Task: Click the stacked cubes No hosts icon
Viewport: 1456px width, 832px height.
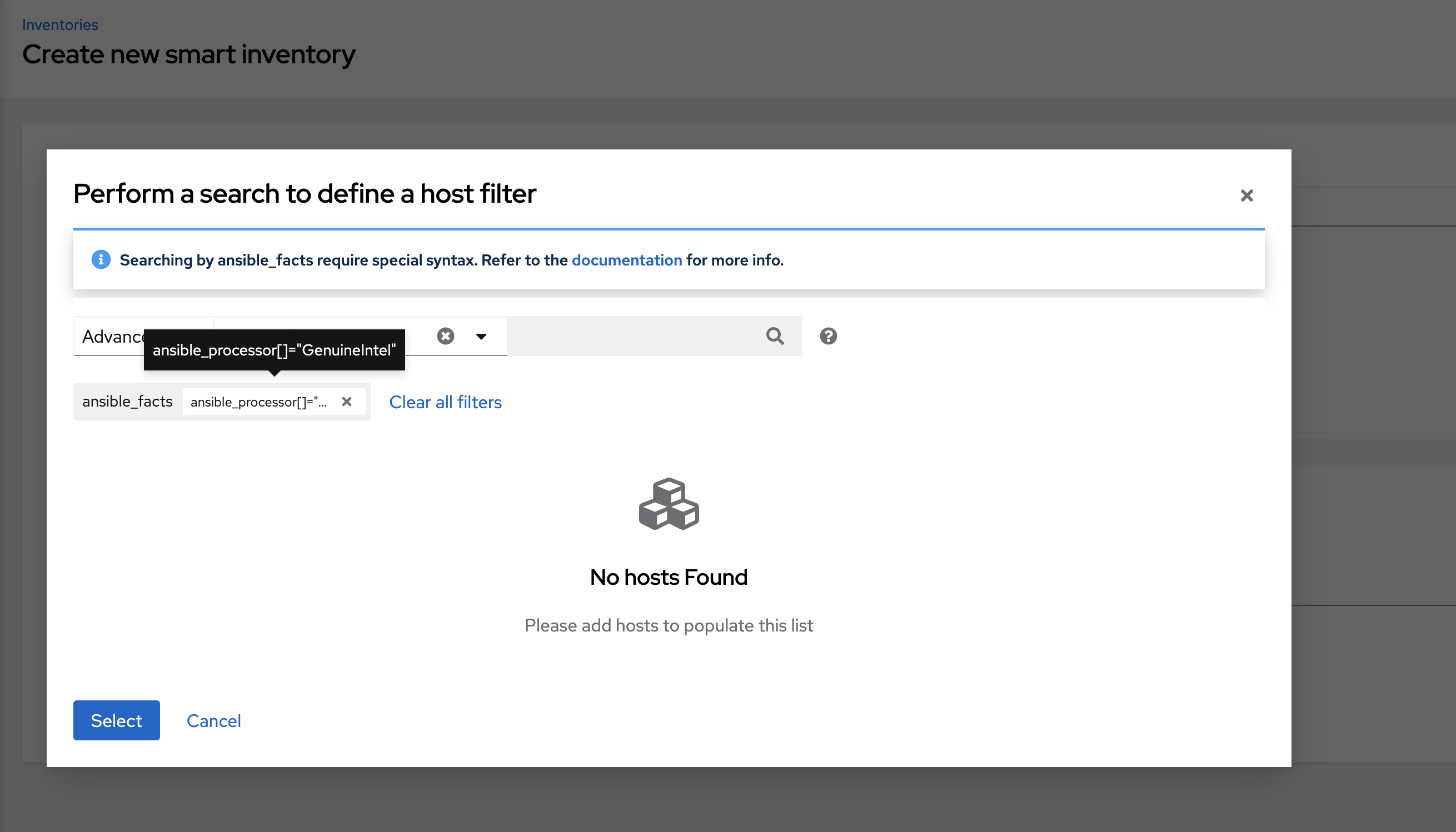Action: 669,503
